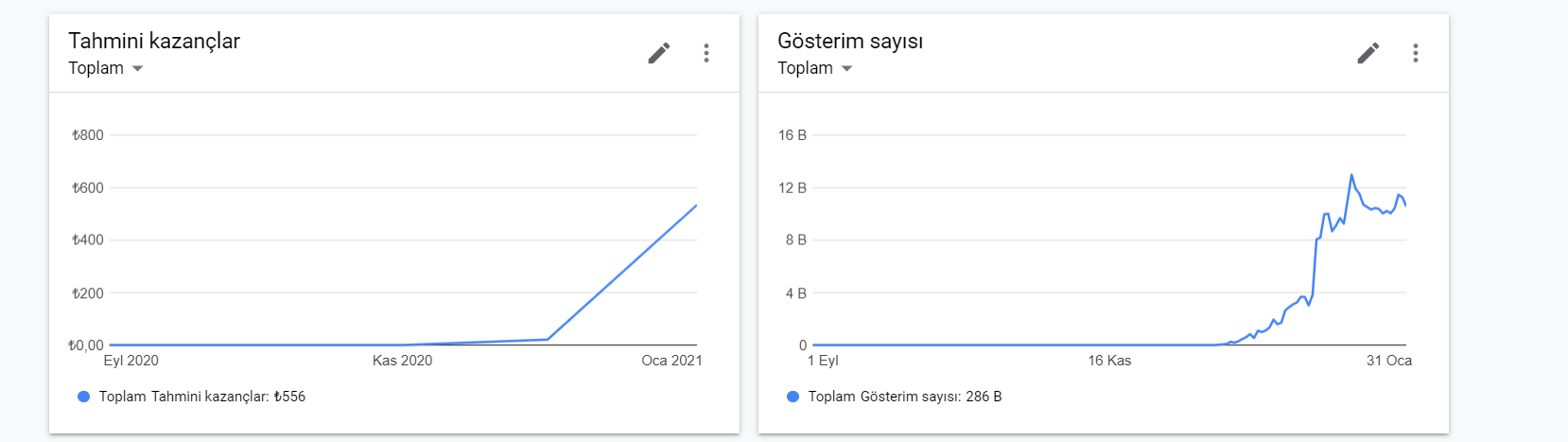Click the 16 Kas x-axis label
The width and height of the screenshot is (1568, 442).
[x=1109, y=361]
